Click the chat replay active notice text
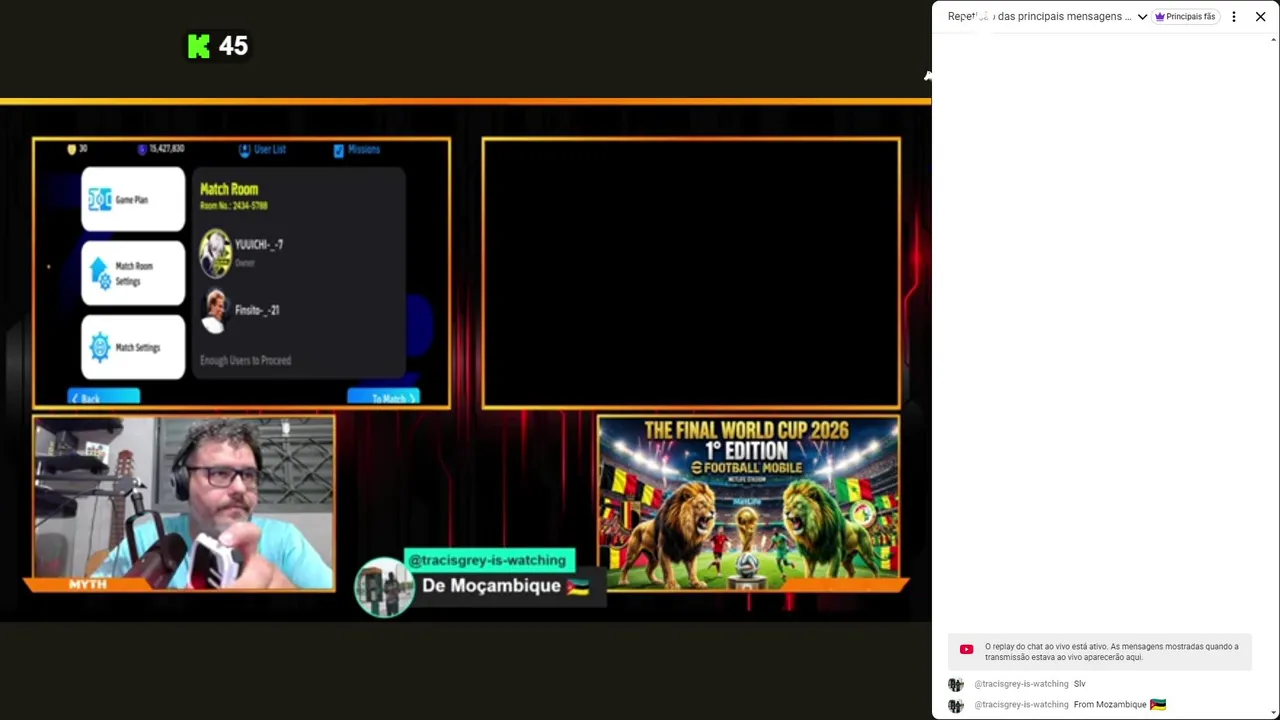Viewport: 1280px width, 720px height. [x=1111, y=652]
